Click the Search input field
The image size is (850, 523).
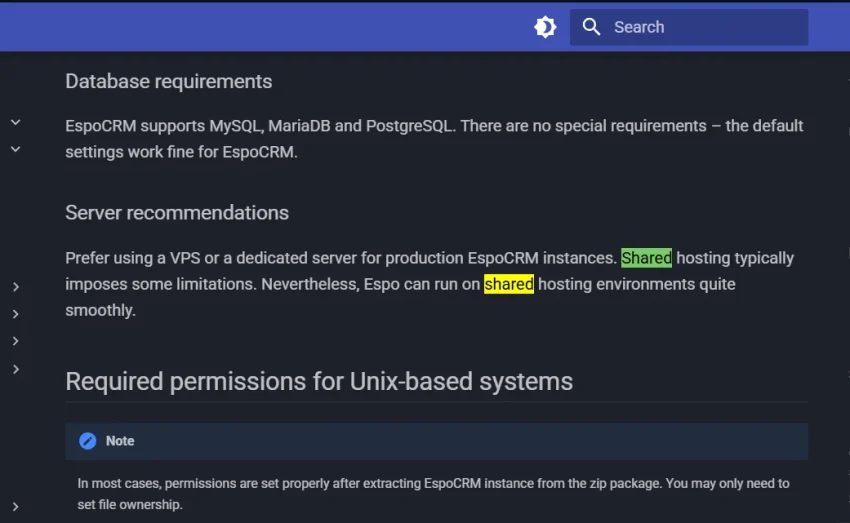(688, 27)
